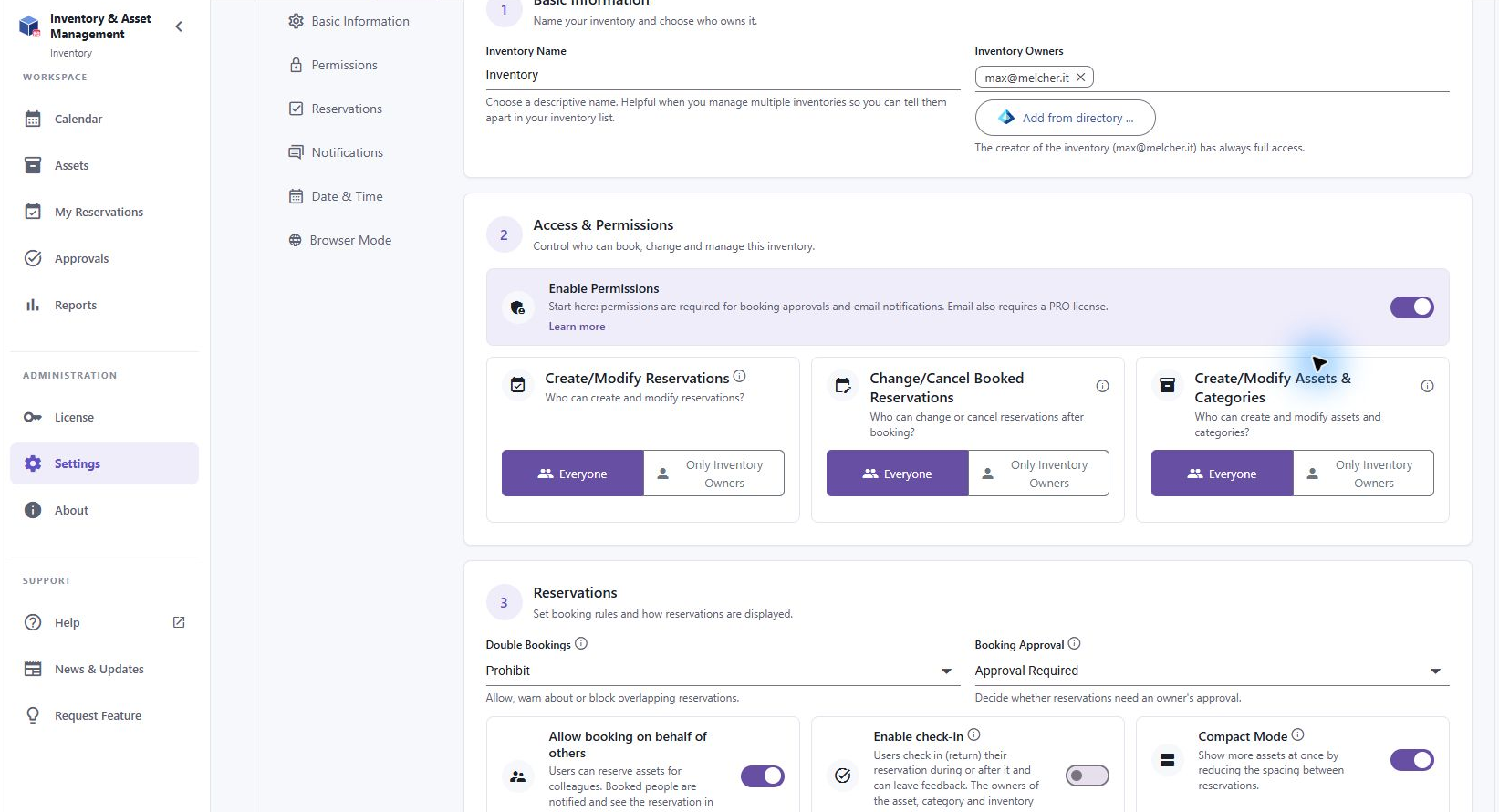Show Booking Approval info tooltip icon
This screenshot has height=812, width=1499.
pyautogui.click(x=1074, y=643)
